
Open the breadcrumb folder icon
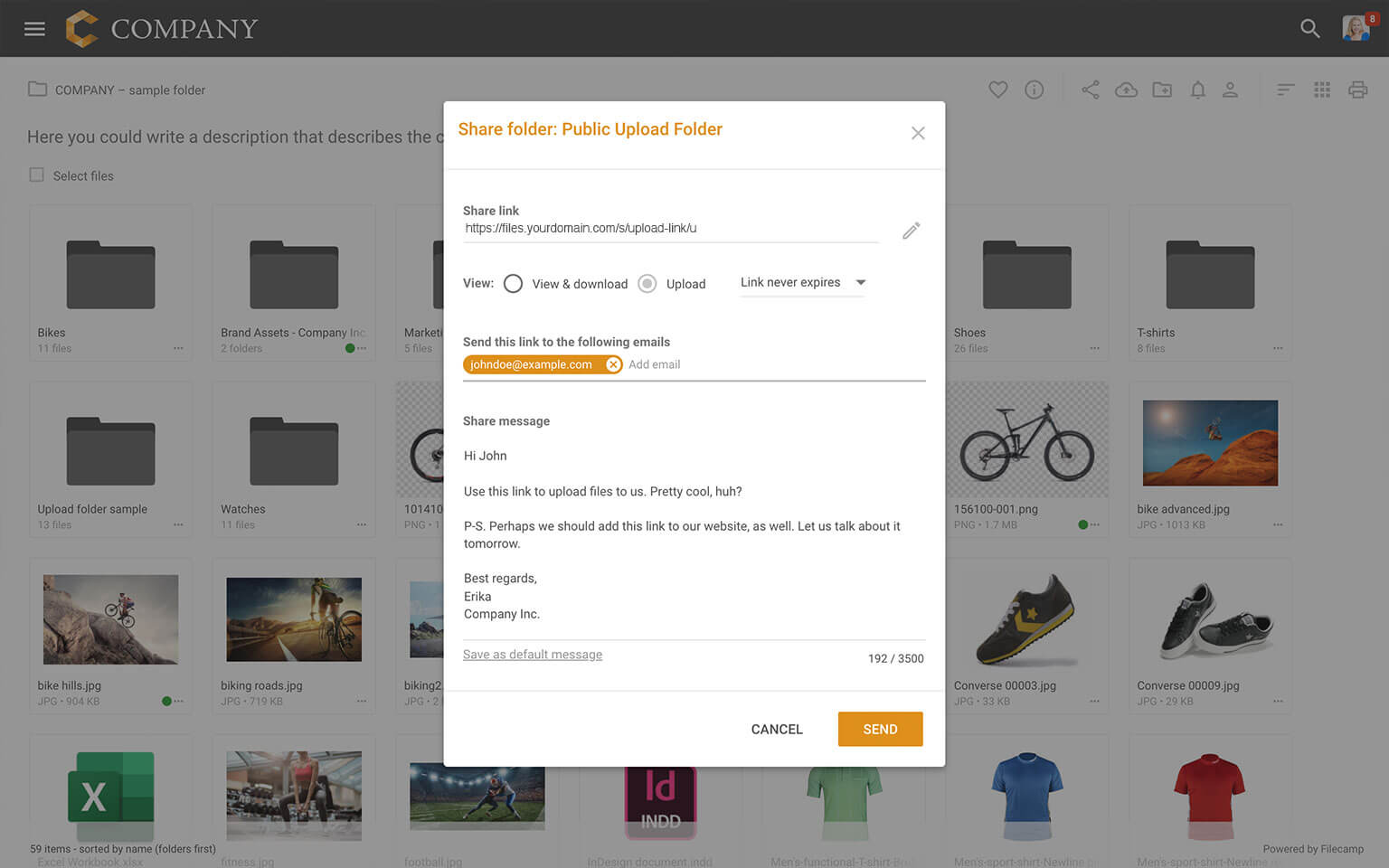pos(37,90)
